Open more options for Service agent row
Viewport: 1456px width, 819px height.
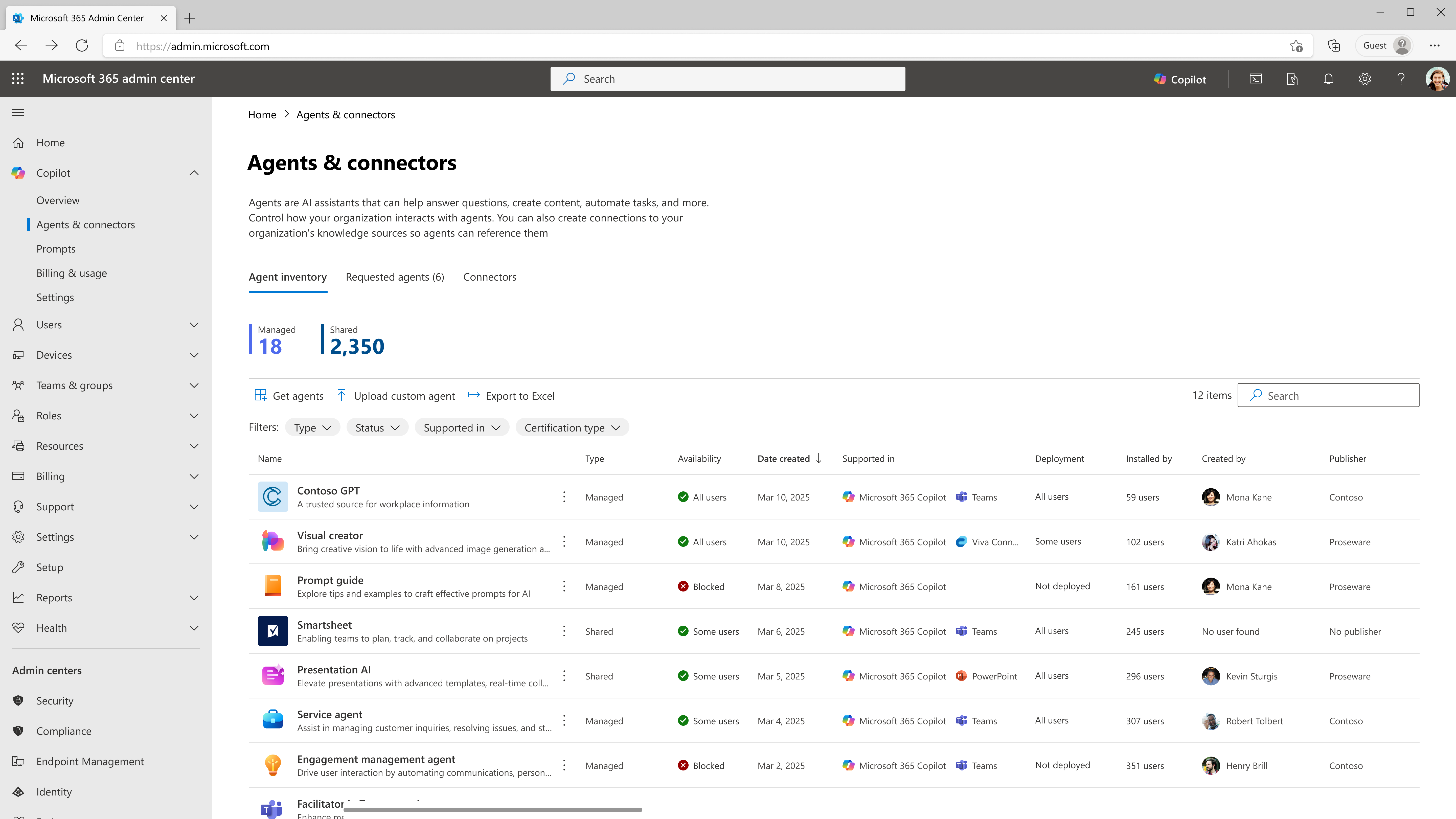pos(564,720)
